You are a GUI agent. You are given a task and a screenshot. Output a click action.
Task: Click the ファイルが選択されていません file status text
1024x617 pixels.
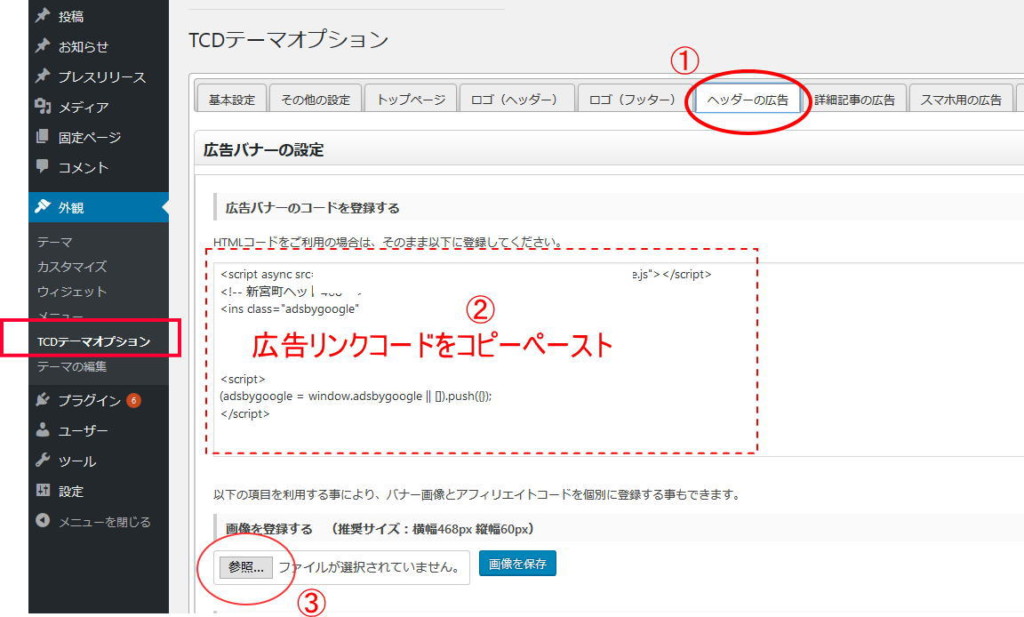pyautogui.click(x=369, y=567)
